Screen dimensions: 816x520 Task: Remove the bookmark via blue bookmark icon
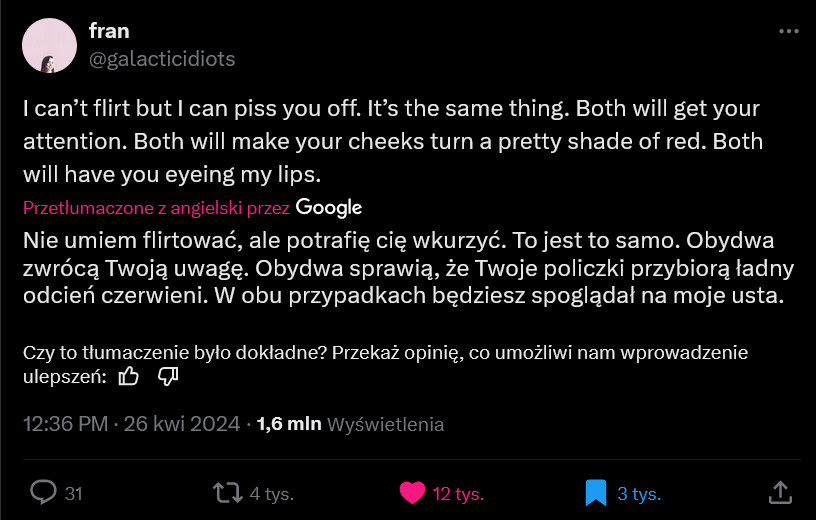point(596,492)
